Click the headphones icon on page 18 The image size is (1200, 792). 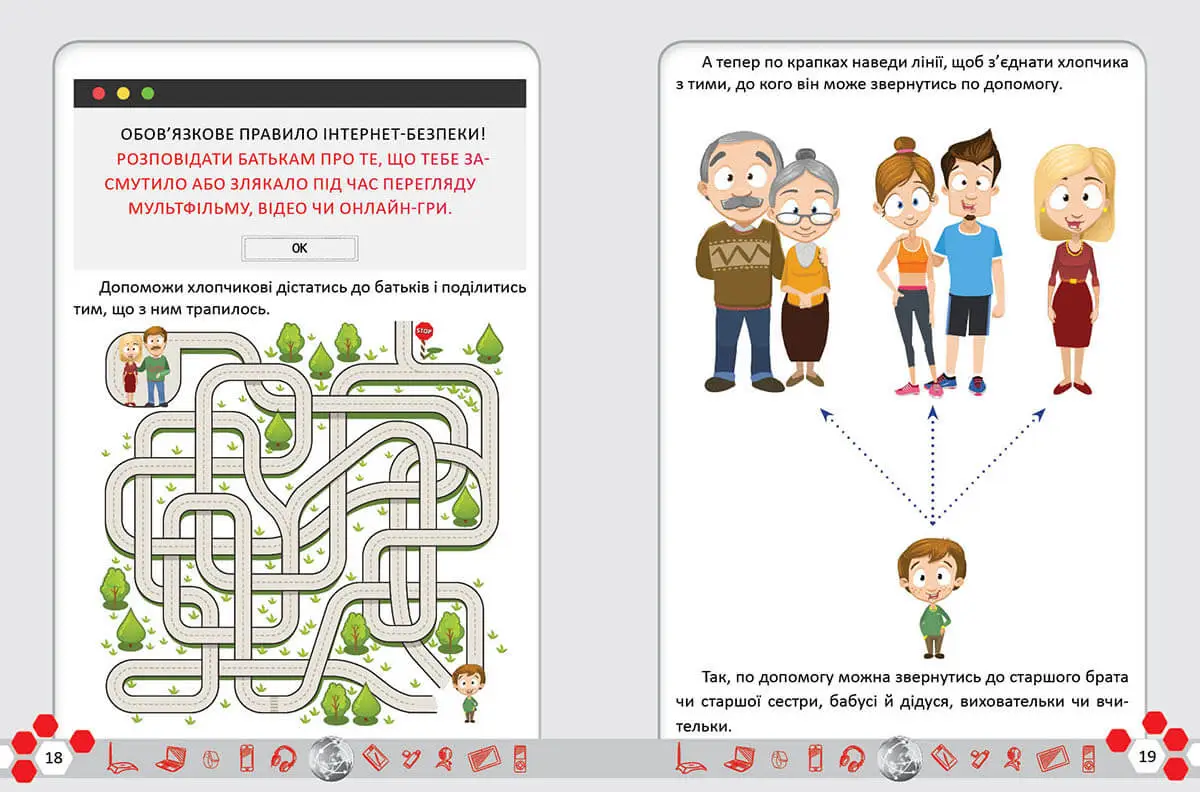click(283, 758)
